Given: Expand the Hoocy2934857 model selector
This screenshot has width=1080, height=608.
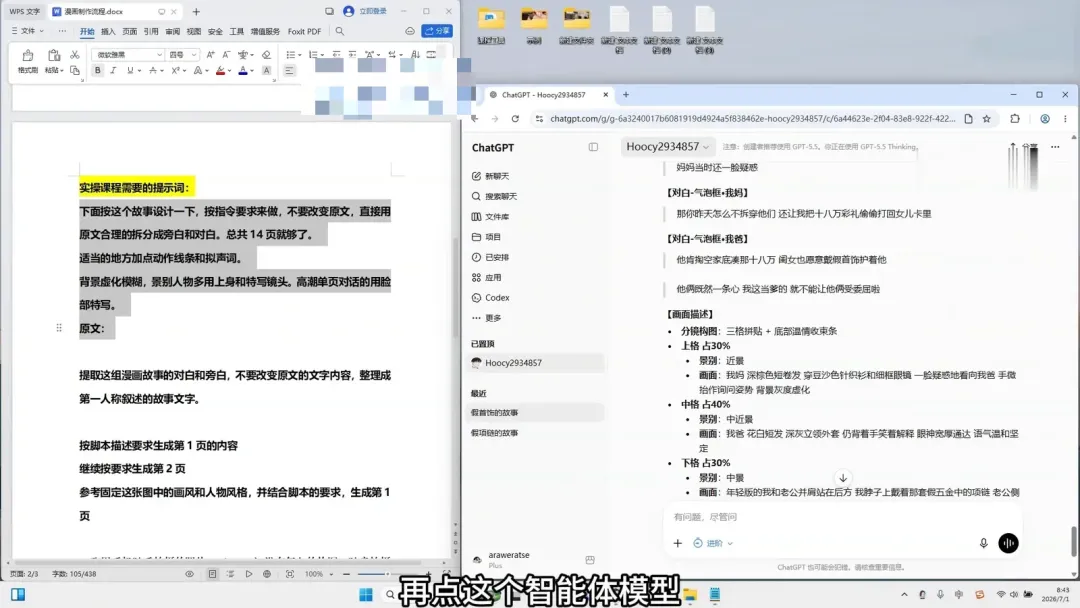Looking at the screenshot, I should tap(667, 147).
